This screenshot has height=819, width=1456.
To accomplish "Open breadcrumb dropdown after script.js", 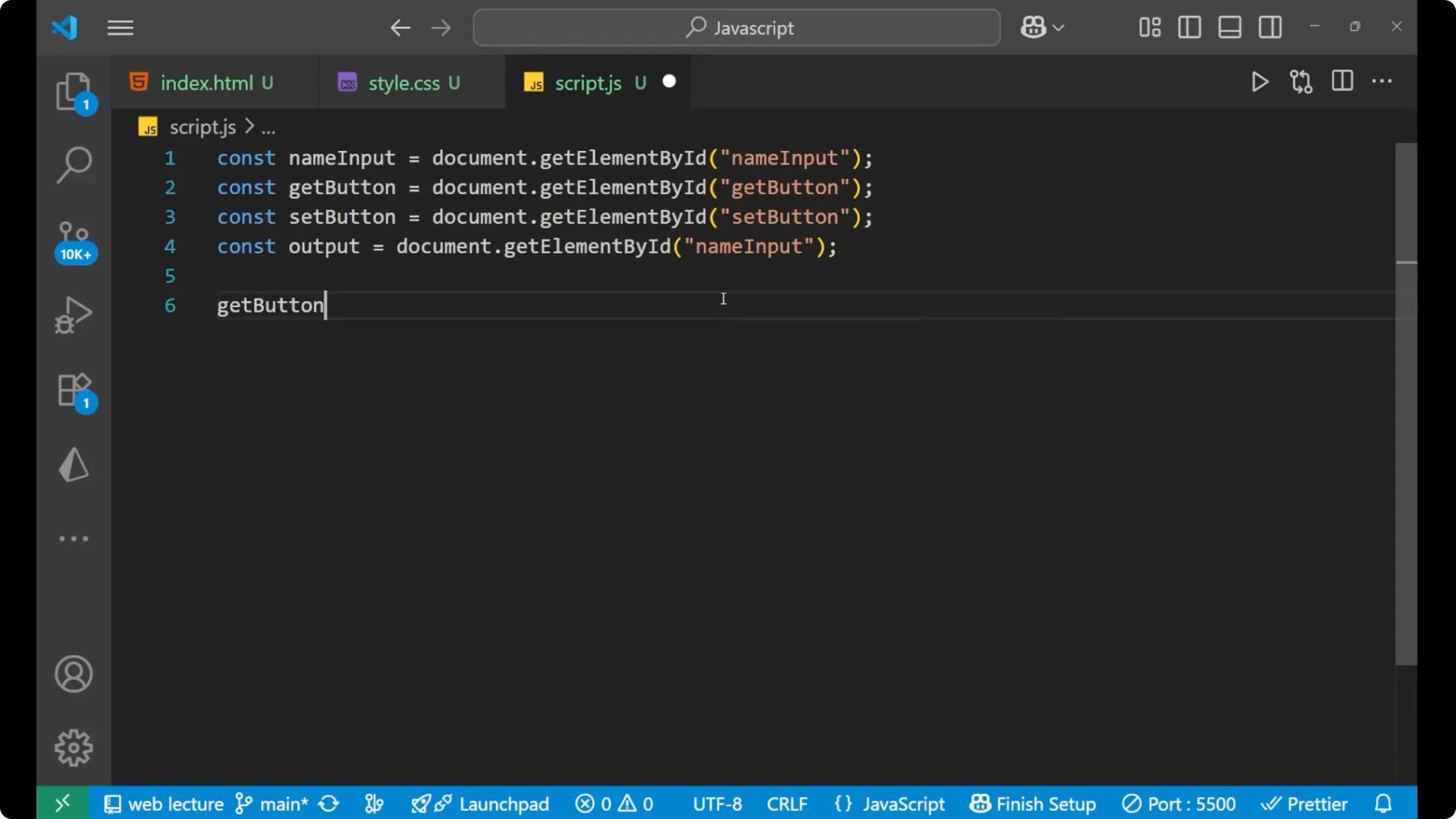I will [269, 127].
